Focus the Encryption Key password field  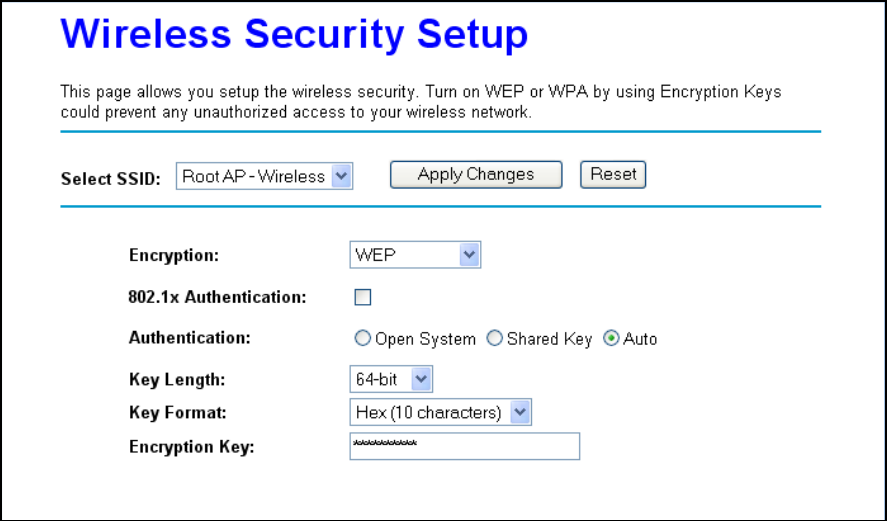[464, 446]
